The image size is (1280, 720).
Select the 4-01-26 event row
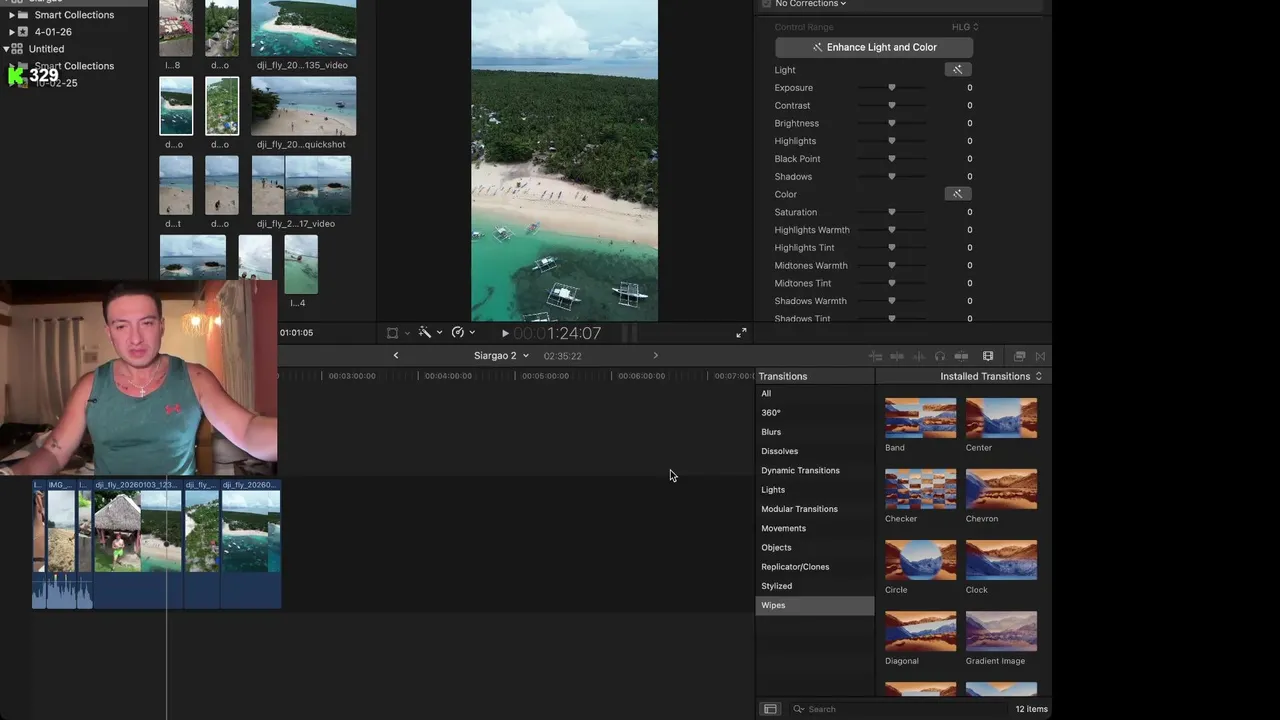point(74,32)
